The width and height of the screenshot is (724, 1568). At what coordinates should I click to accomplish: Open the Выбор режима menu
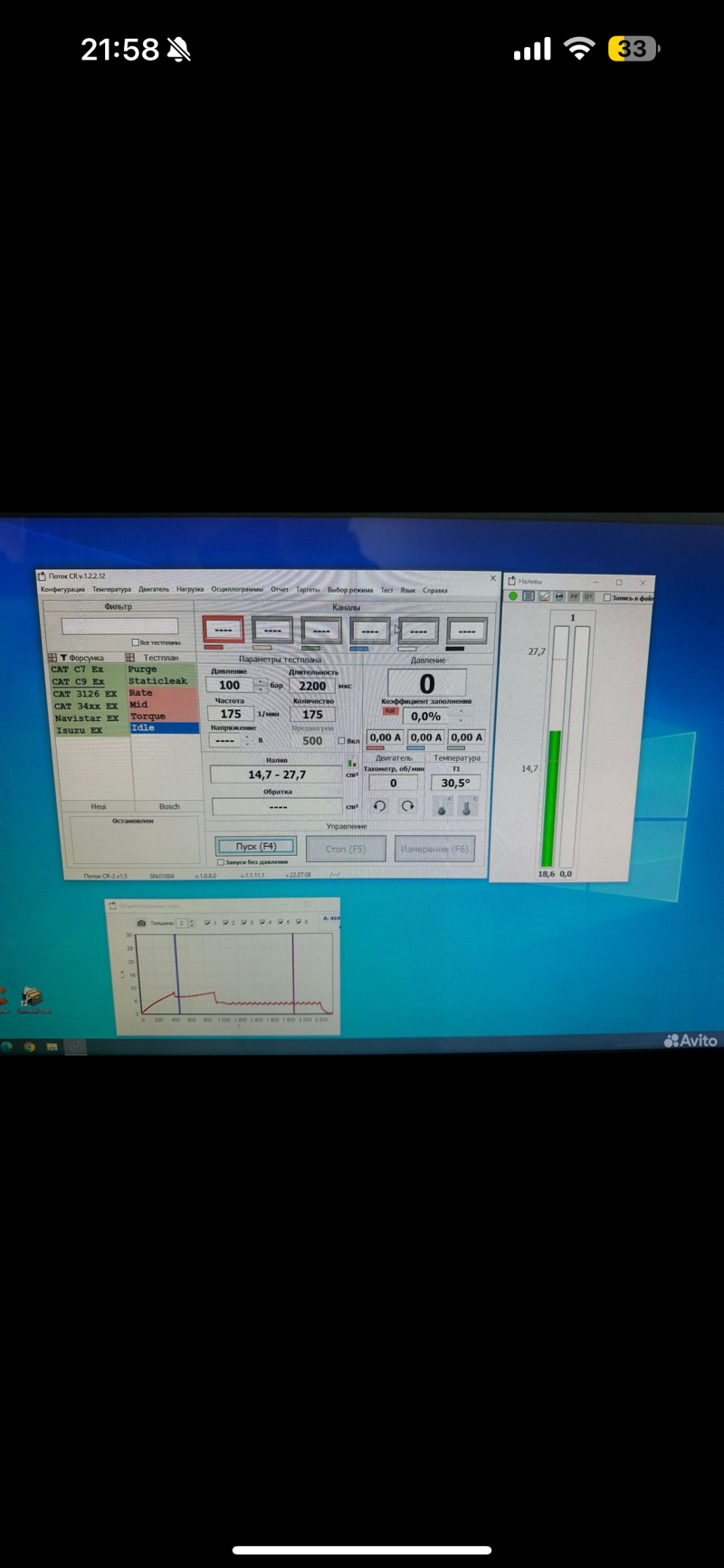coord(350,590)
